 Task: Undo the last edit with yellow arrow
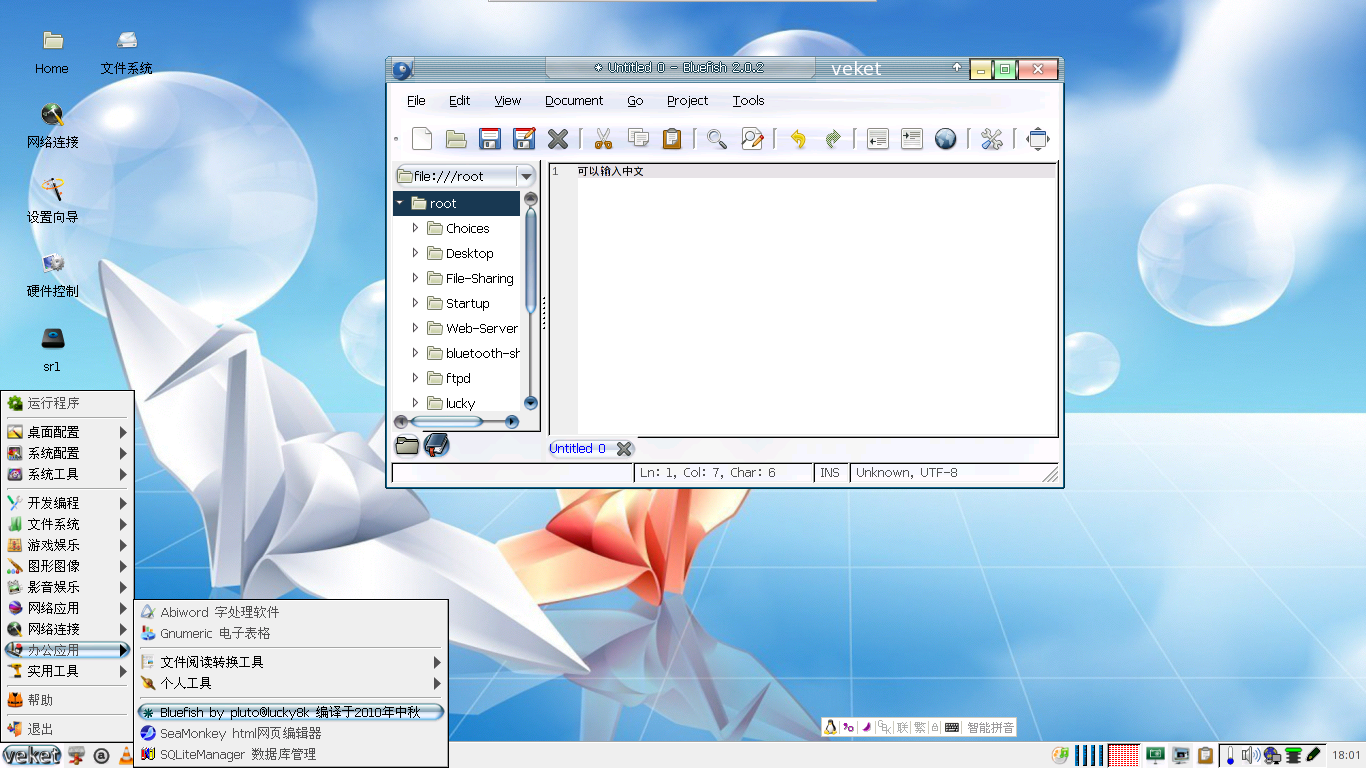point(797,139)
